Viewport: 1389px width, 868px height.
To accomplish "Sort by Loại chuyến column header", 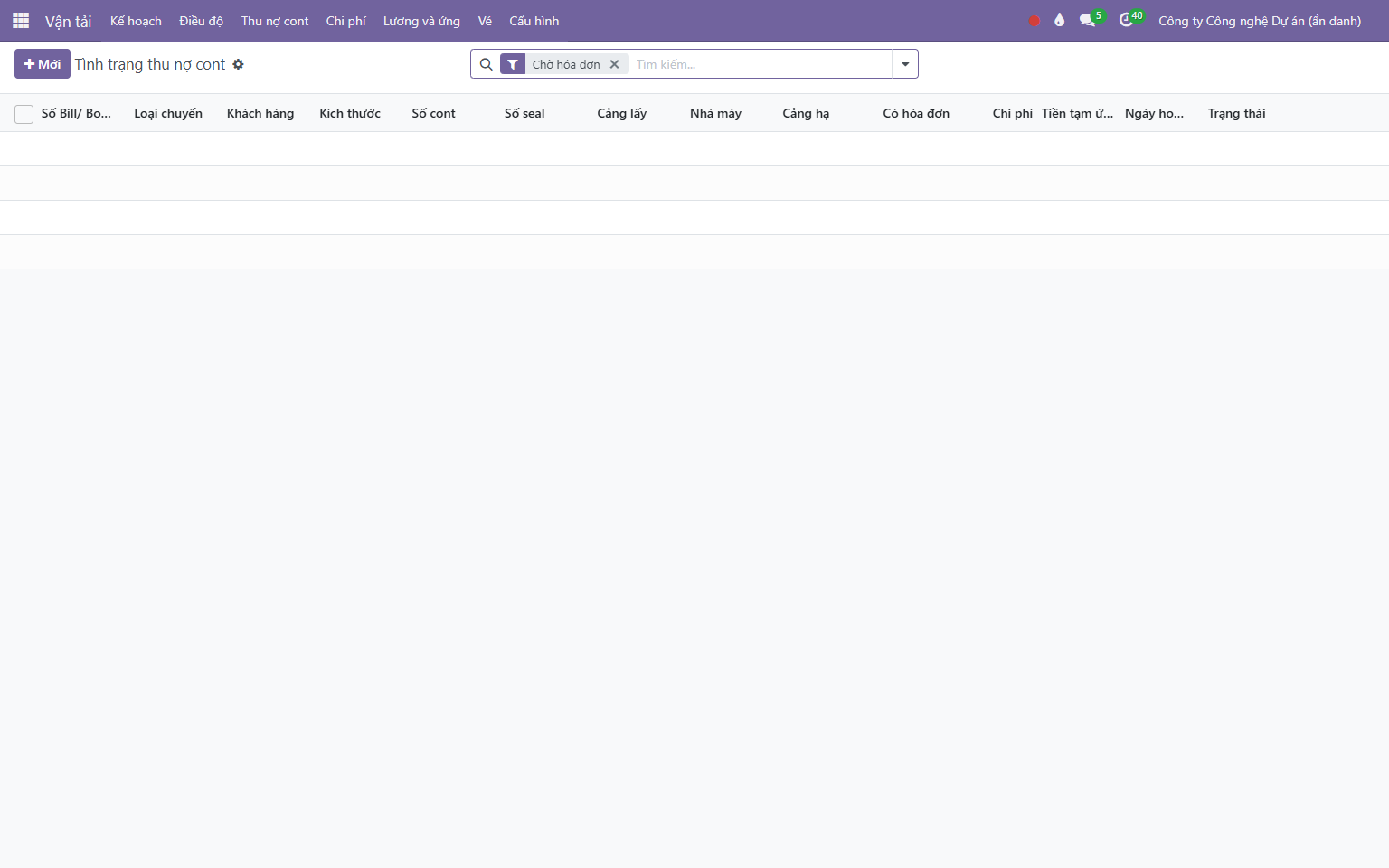I will [168, 113].
